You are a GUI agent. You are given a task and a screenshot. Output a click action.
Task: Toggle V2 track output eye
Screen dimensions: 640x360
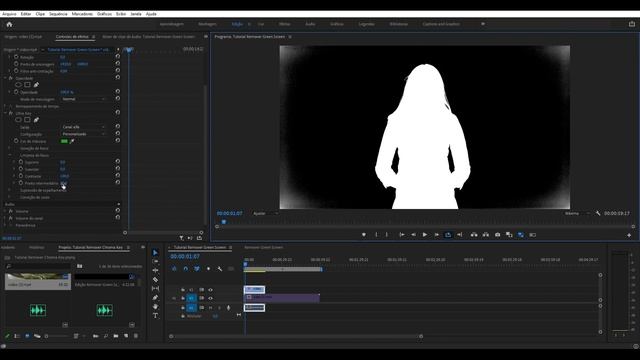[210, 290]
